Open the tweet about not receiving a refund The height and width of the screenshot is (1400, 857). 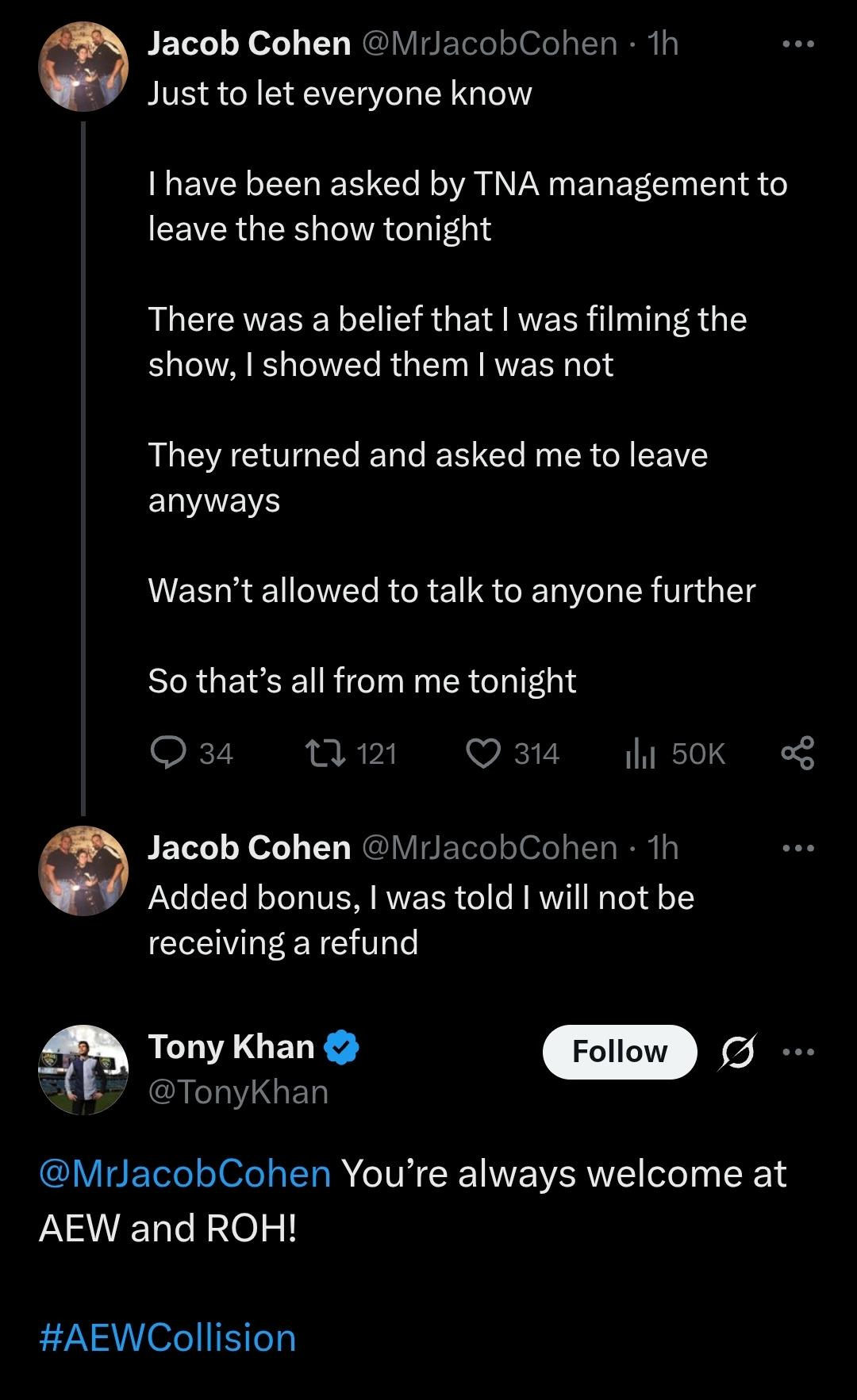[421, 920]
